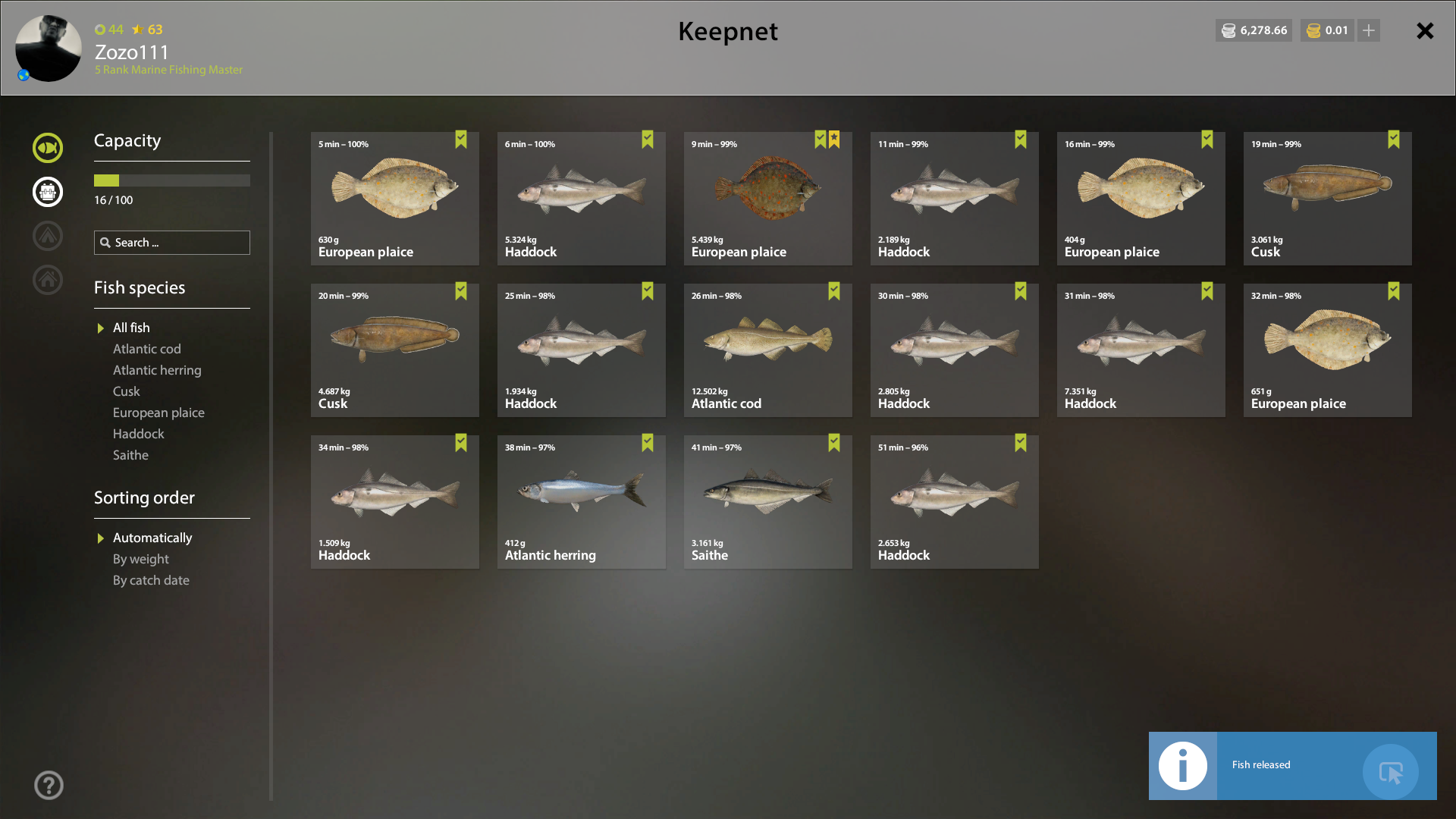Viewport: 1456px width, 819px height.
Task: Filter by Atlantic herring species
Action: 157,370
